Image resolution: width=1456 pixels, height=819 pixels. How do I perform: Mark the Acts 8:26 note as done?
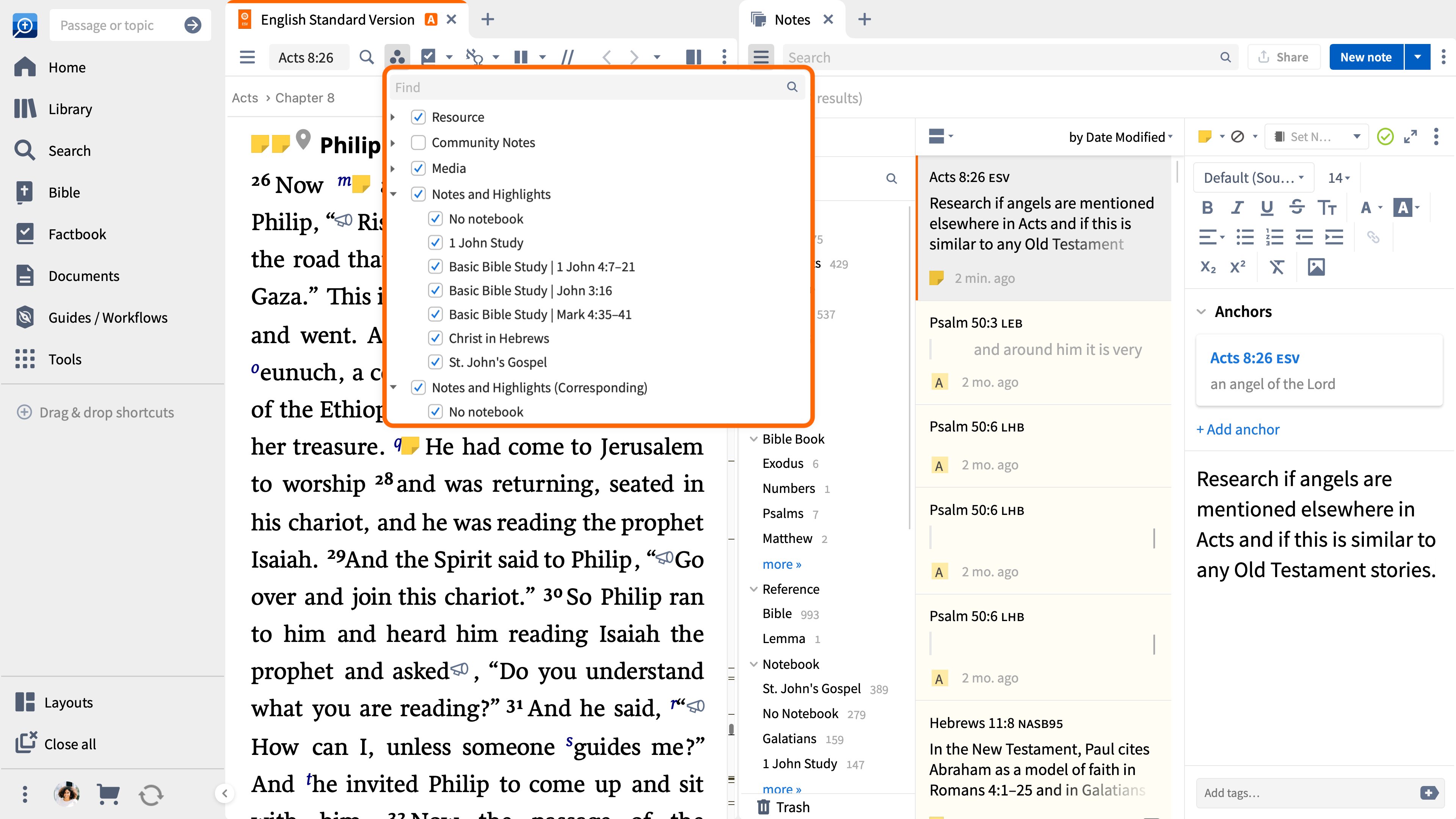point(1385,136)
